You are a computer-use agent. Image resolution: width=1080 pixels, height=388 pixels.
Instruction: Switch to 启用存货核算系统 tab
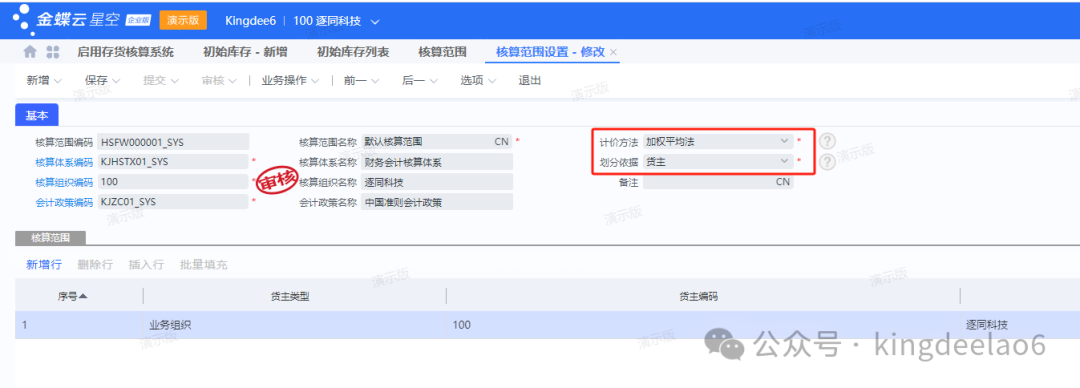click(x=125, y=52)
